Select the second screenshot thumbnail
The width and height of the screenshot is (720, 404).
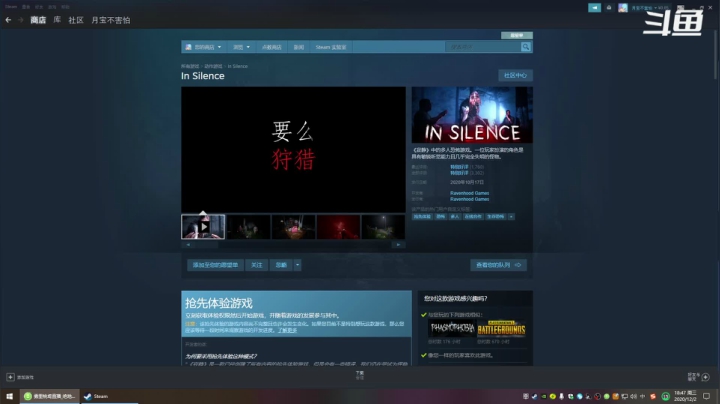[248, 227]
